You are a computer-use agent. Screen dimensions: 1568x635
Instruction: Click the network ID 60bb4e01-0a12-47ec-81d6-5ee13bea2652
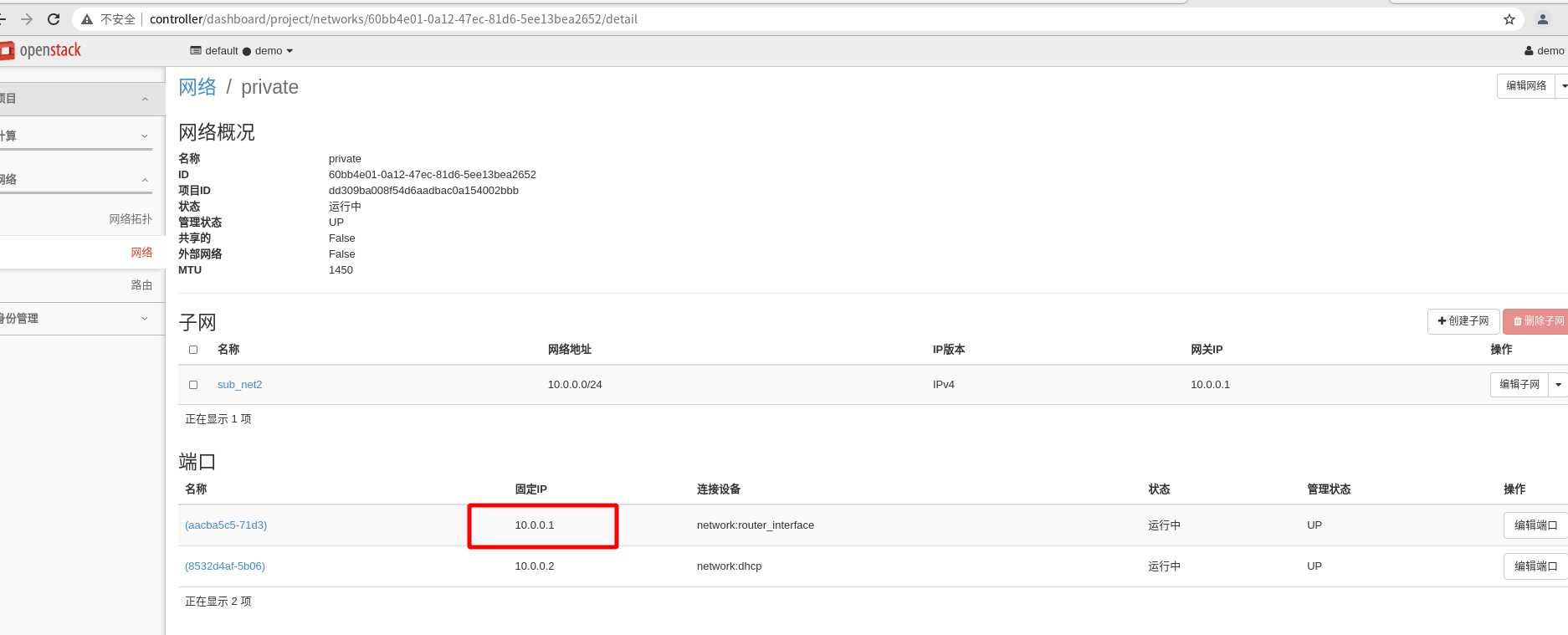(433, 175)
